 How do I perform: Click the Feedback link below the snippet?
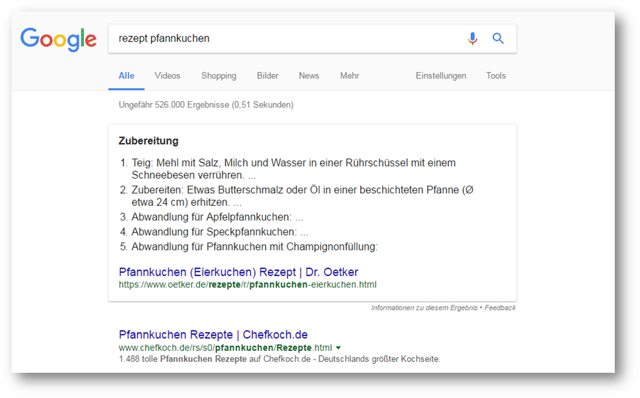coord(500,307)
